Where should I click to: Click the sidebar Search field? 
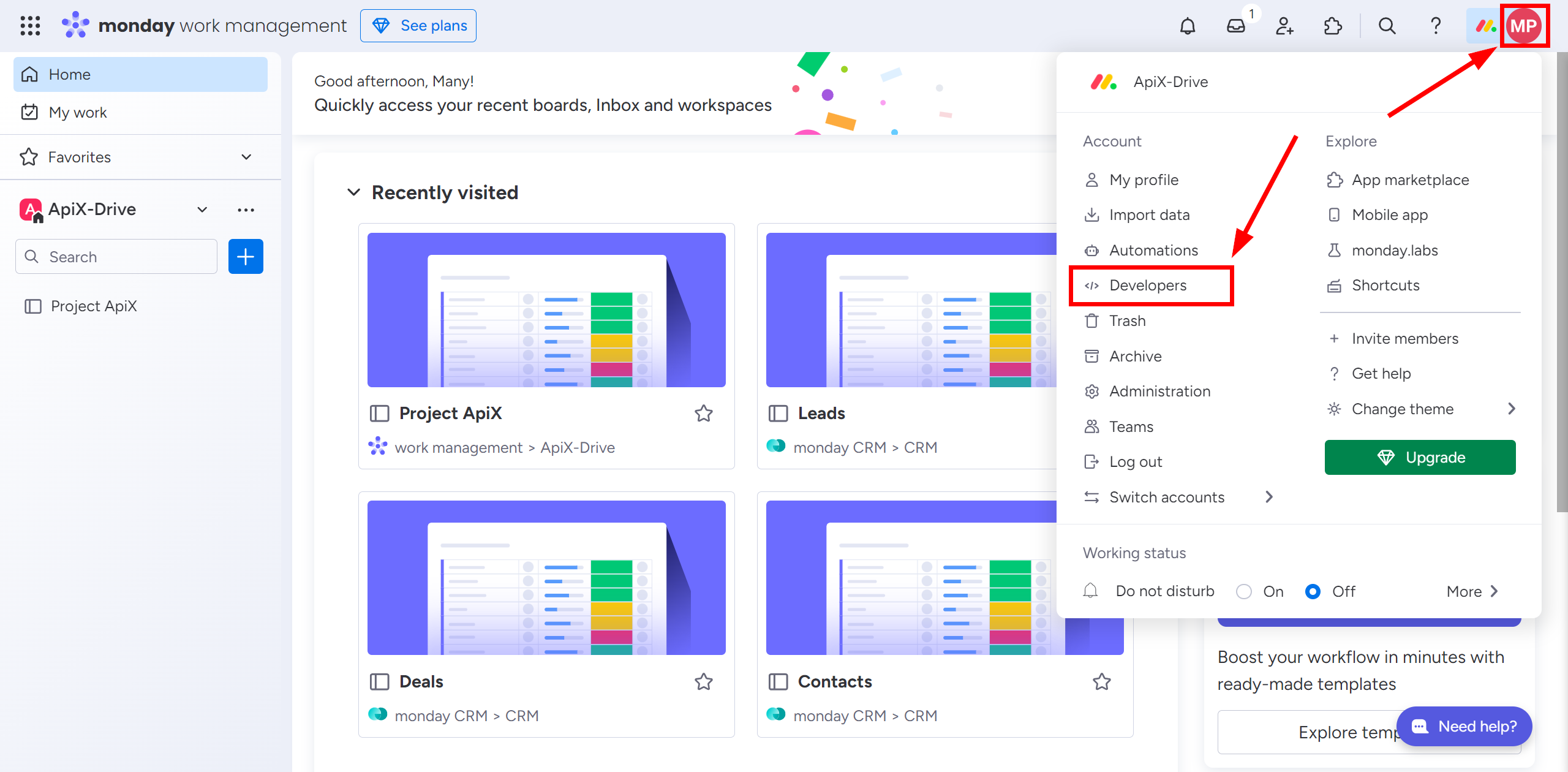[116, 257]
